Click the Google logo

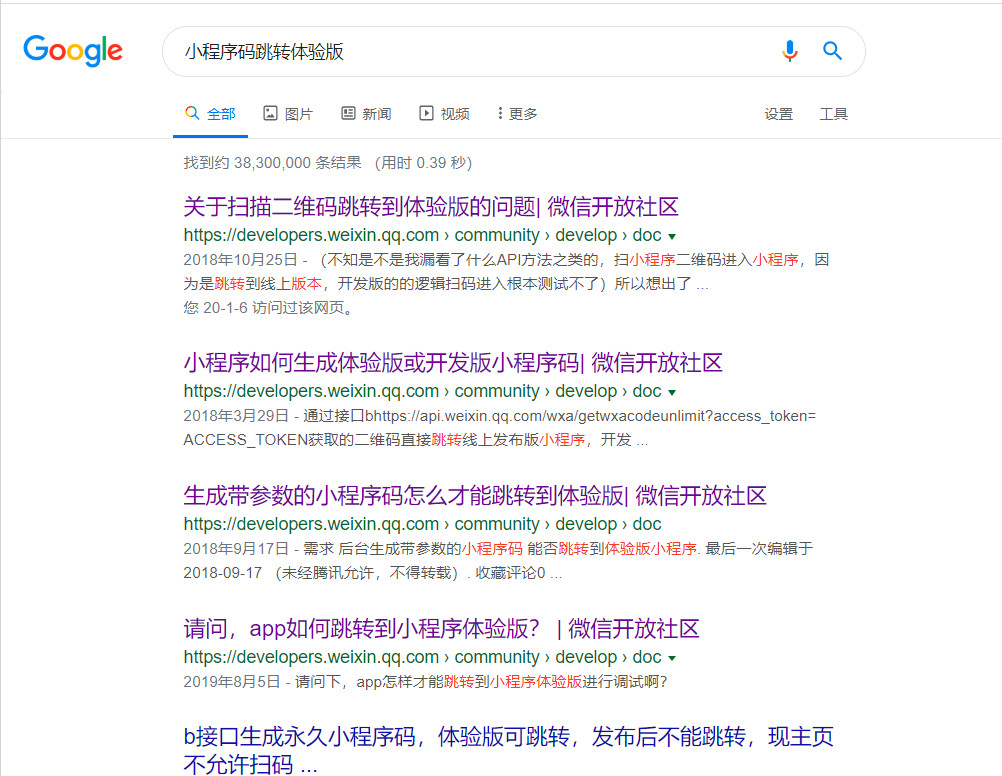point(73,50)
